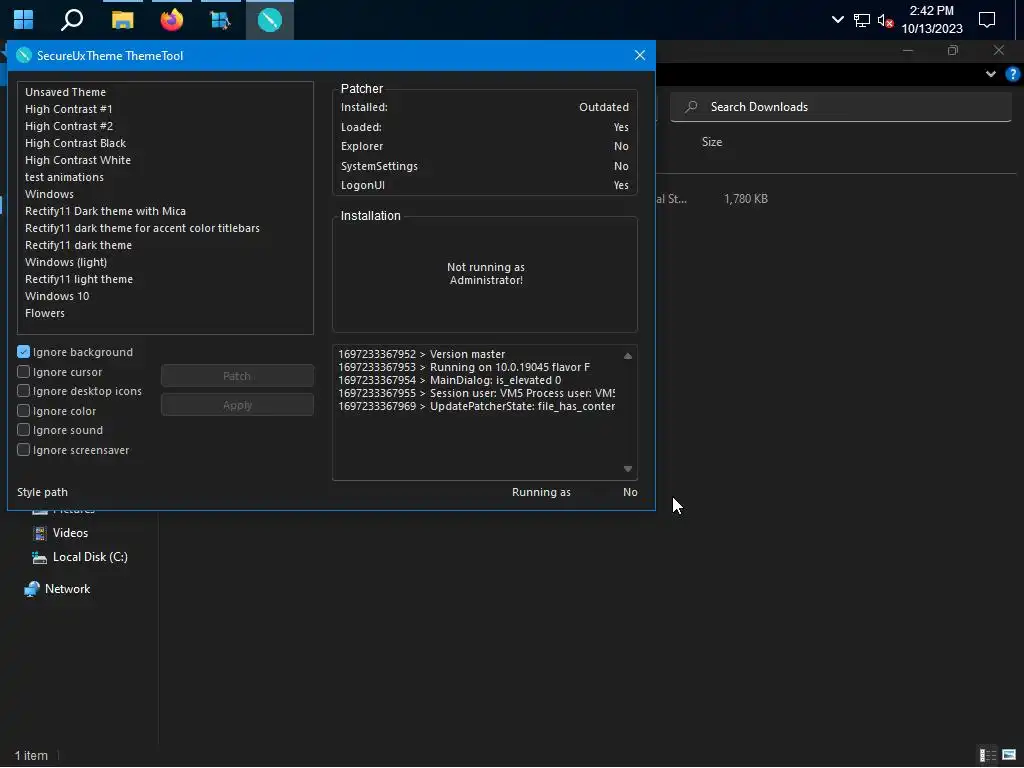Click the SecureUxTheme title bar logo
1024x768 pixels.
(24, 56)
